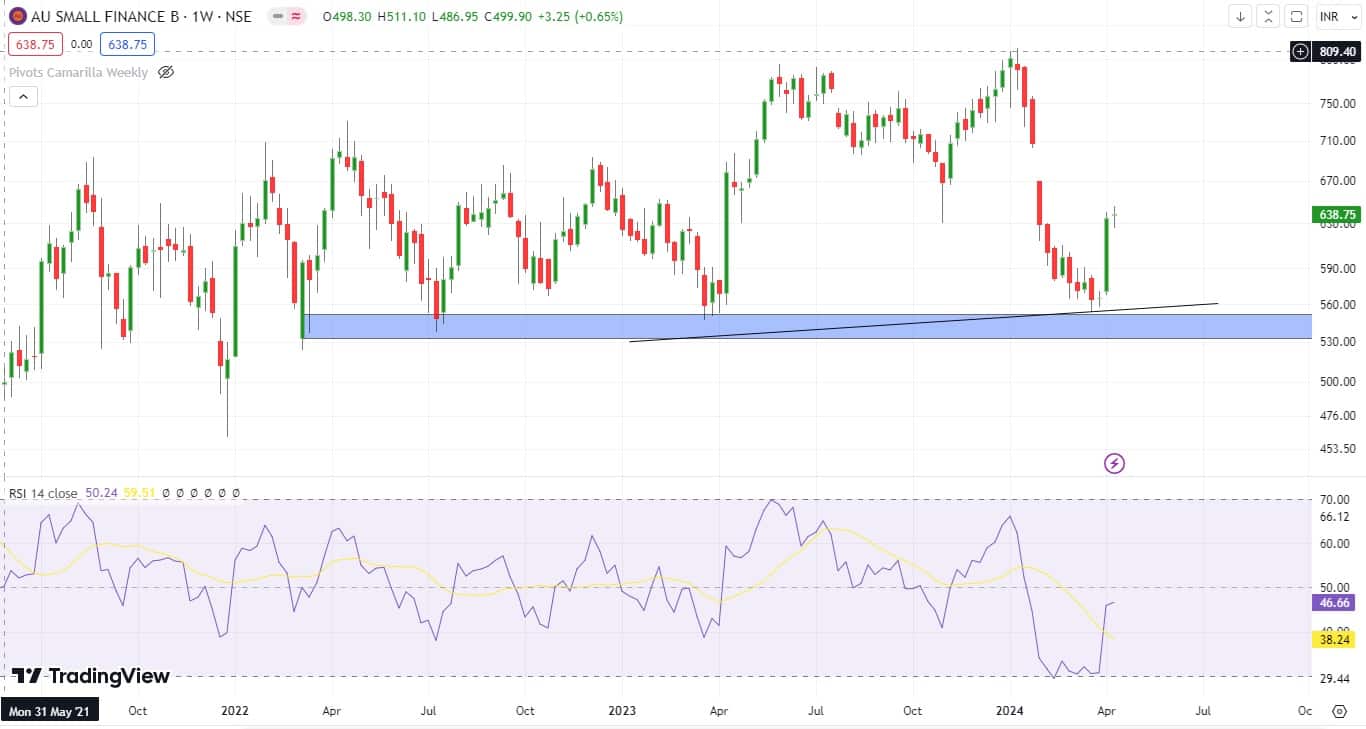
Task: Toggle visibility of Pivots Camarilla Weekly indicator
Action: pyautogui.click(x=167, y=72)
